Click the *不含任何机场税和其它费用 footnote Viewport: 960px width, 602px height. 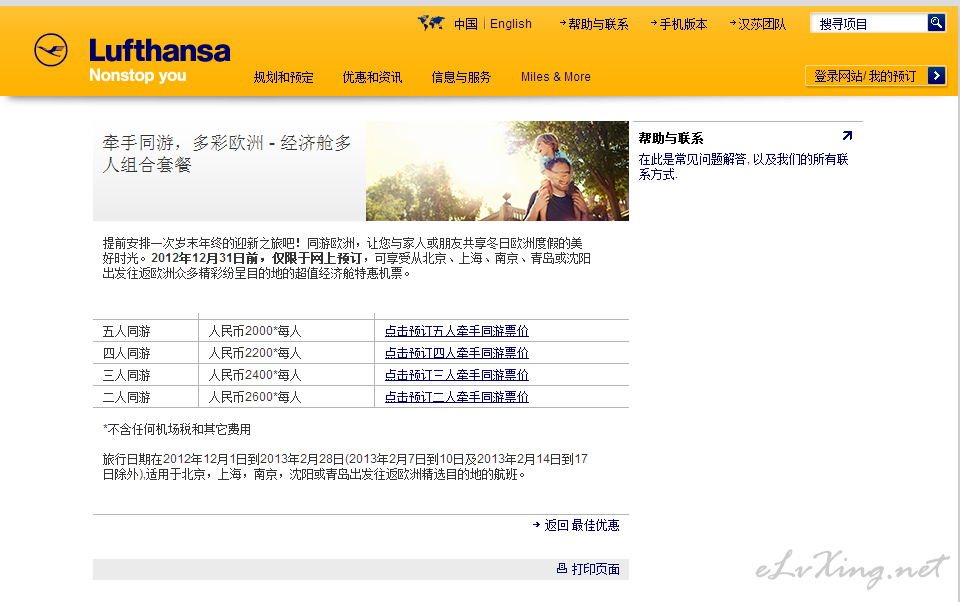coord(177,429)
